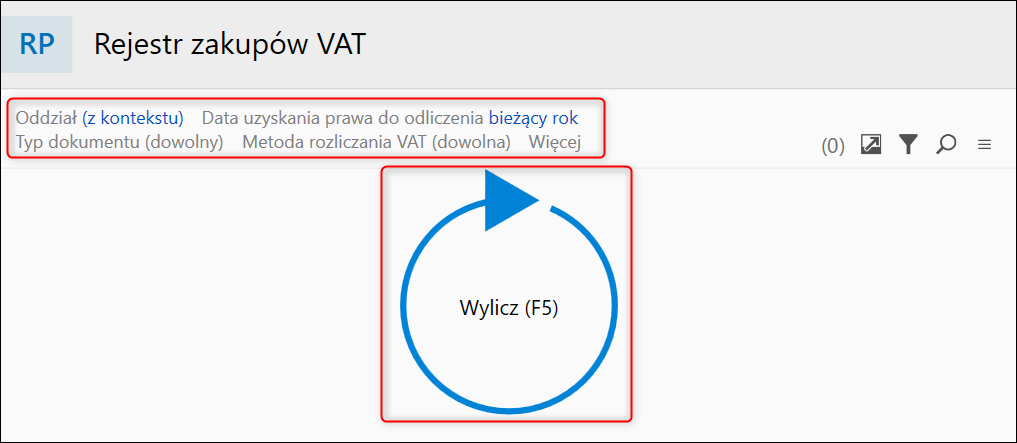Click the pop-out expand view icon
This screenshot has height=443, width=1017.
pos(871,145)
